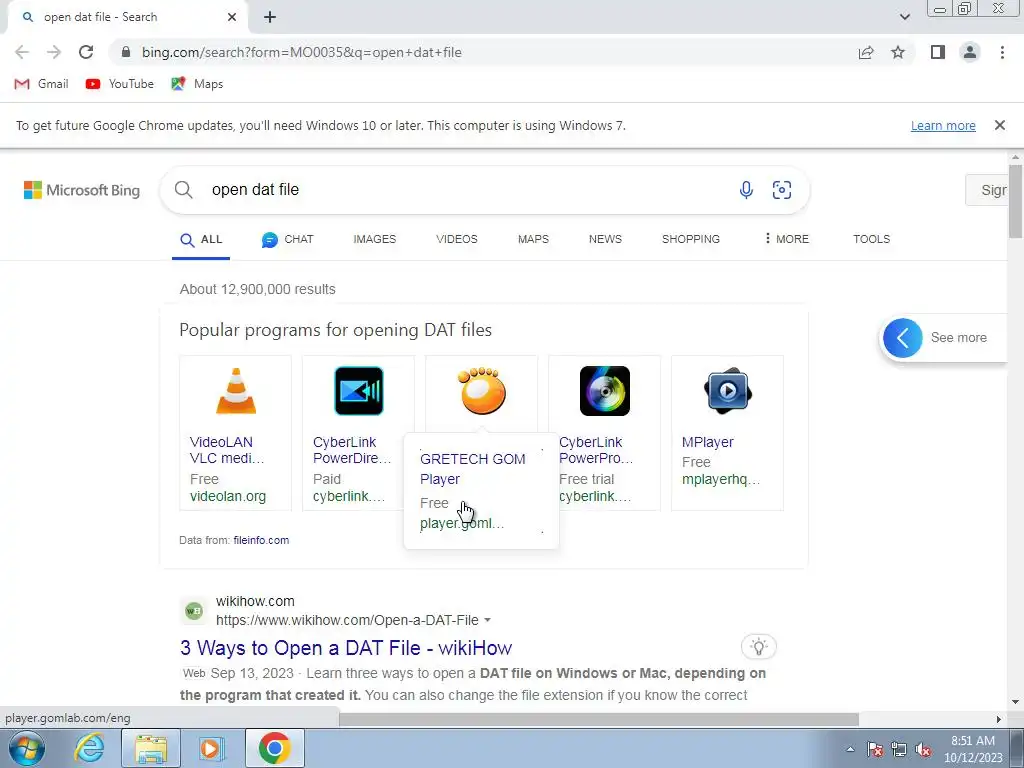Image resolution: width=1024 pixels, height=768 pixels.
Task: Share this page using the share icon
Action: pyautogui.click(x=866, y=52)
